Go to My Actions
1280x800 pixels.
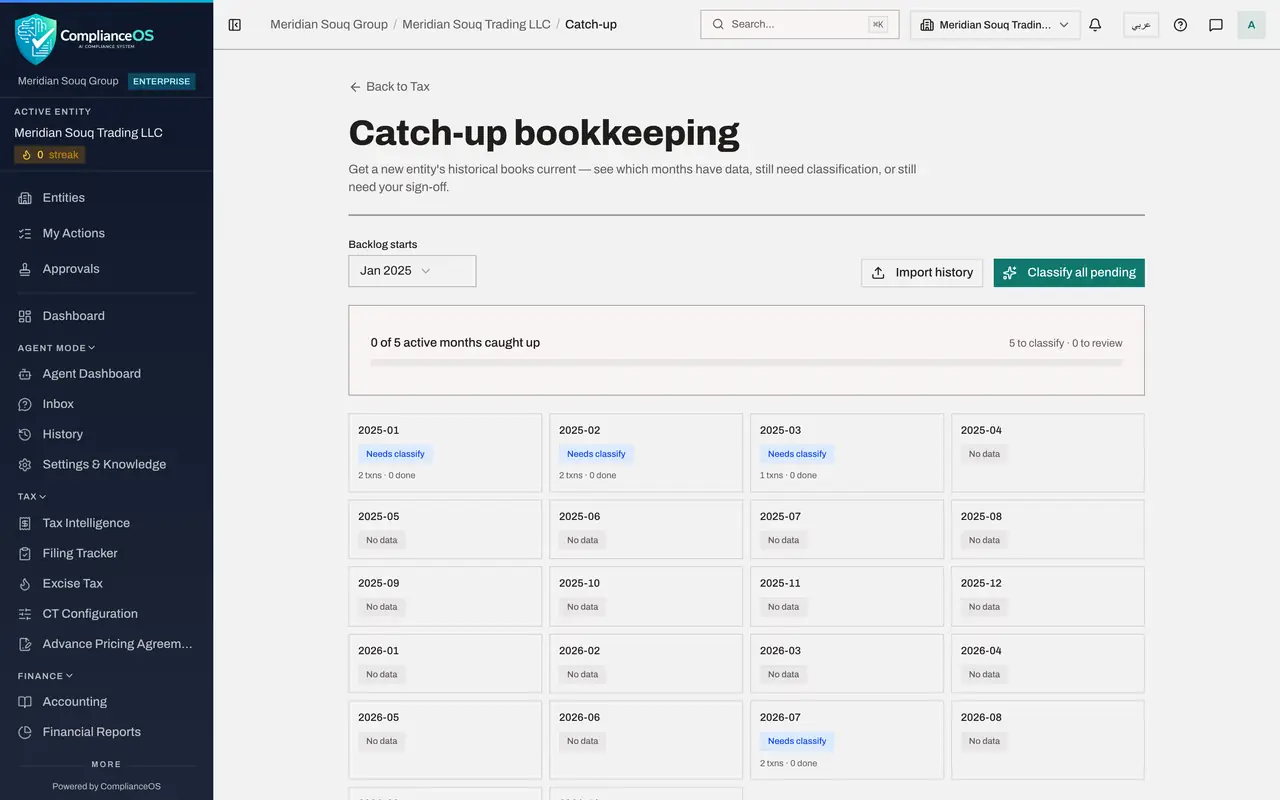(106, 233)
